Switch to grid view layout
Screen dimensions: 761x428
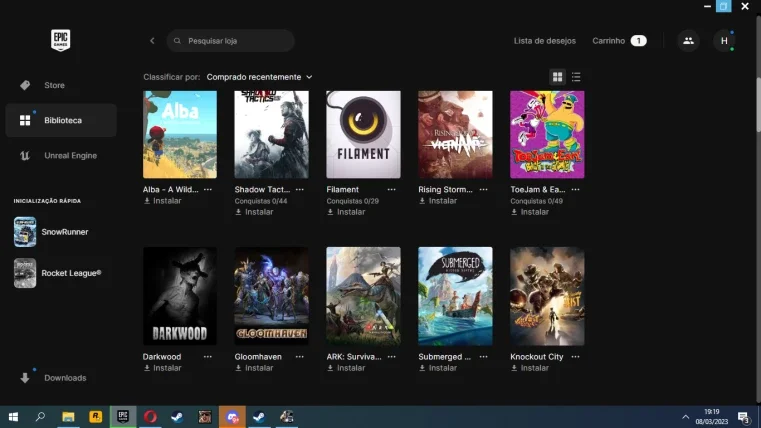(558, 77)
